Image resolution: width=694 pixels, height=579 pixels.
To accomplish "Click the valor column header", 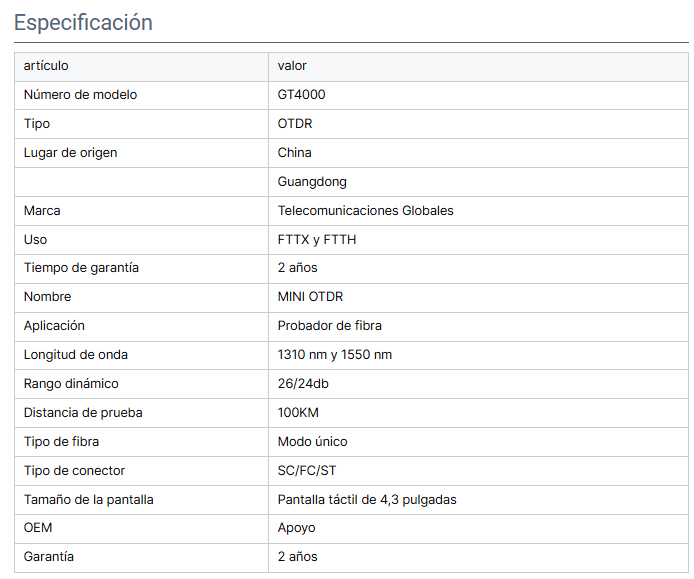I will (292, 66).
